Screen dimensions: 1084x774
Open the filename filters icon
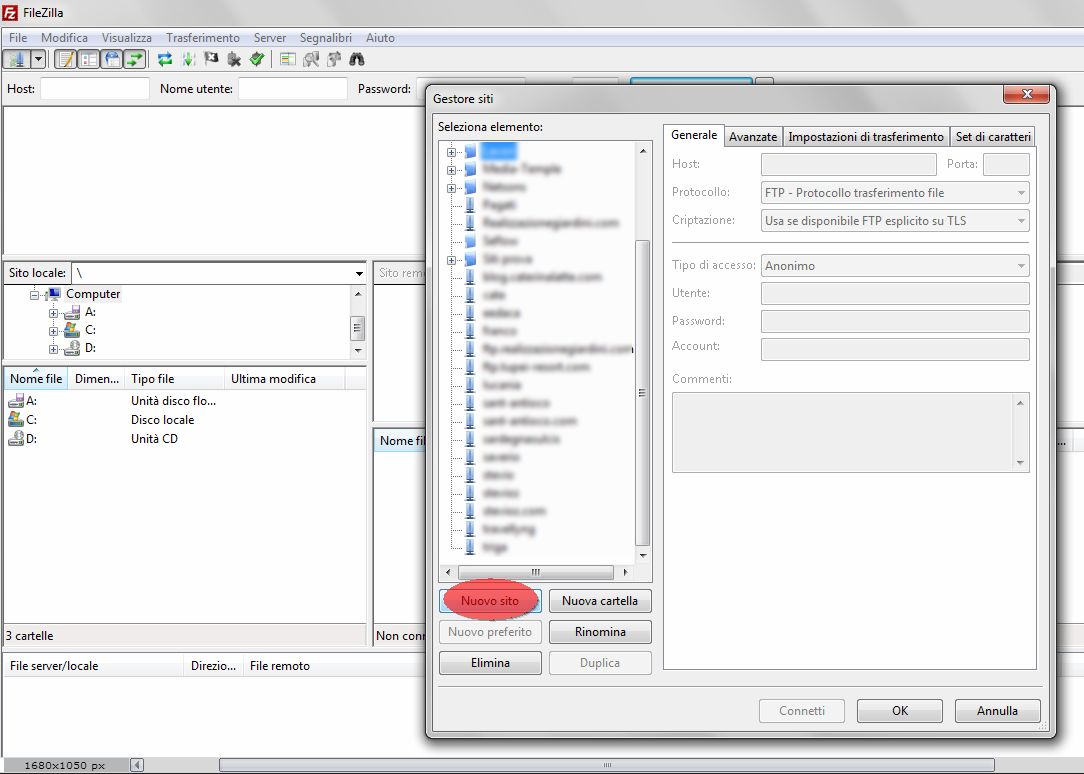288,60
